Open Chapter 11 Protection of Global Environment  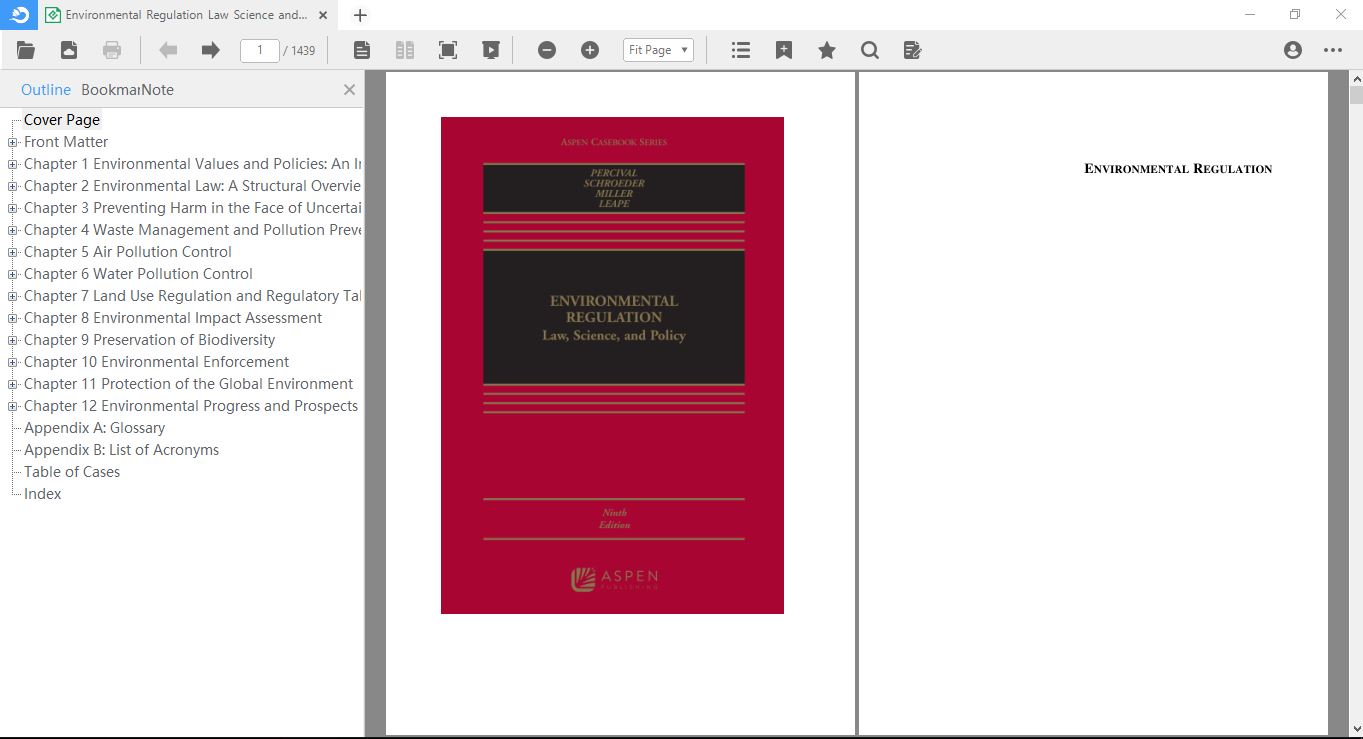pyautogui.click(x=188, y=384)
